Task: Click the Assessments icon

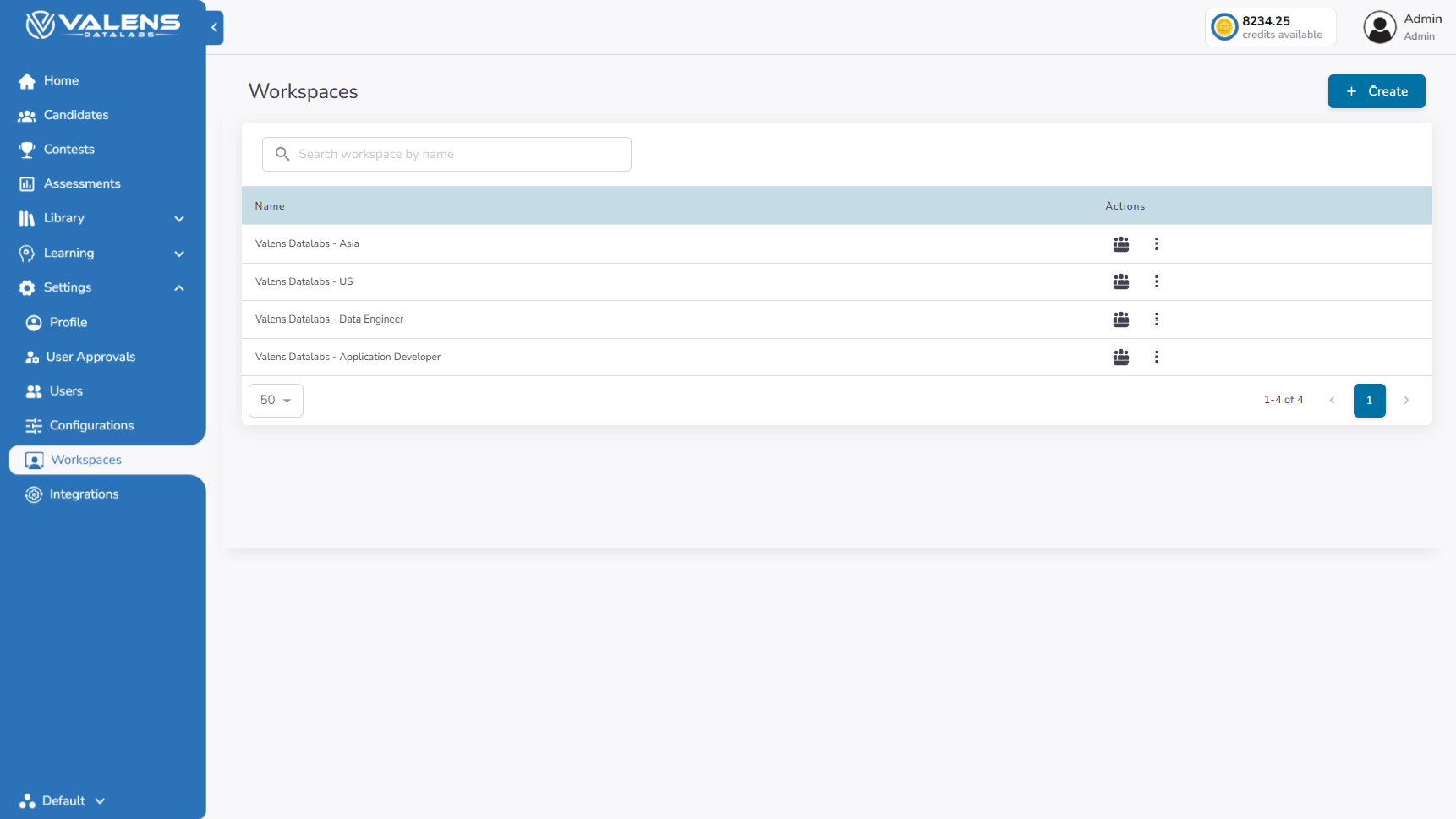Action: point(28,183)
